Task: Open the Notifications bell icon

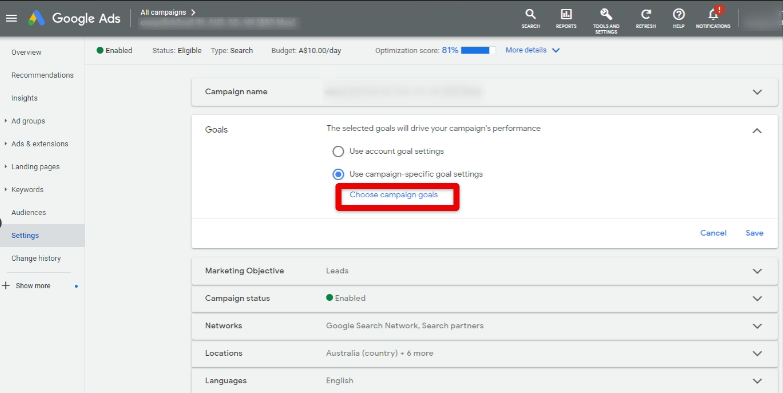Action: tap(713, 17)
